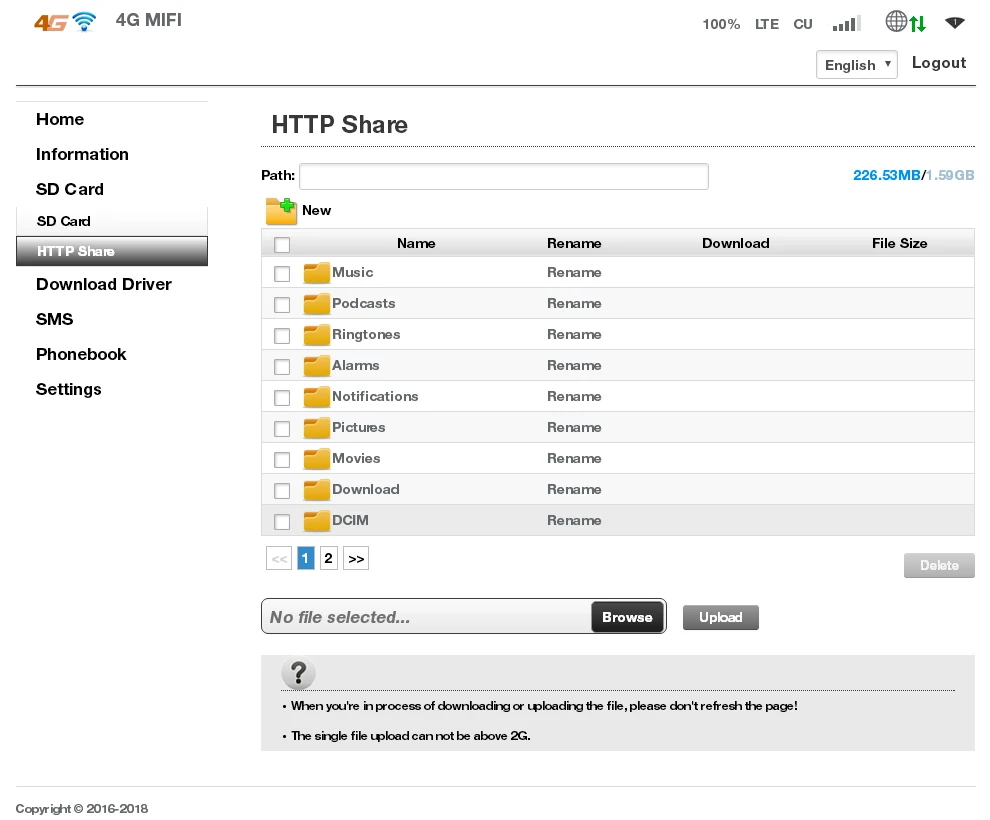
Task: Click the Delete button
Action: tap(939, 566)
